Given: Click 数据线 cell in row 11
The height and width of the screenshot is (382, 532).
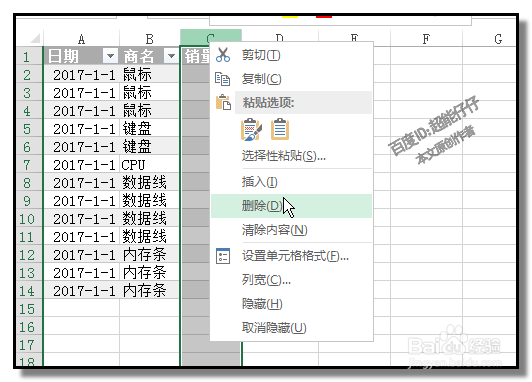Looking at the screenshot, I should coord(150,237).
